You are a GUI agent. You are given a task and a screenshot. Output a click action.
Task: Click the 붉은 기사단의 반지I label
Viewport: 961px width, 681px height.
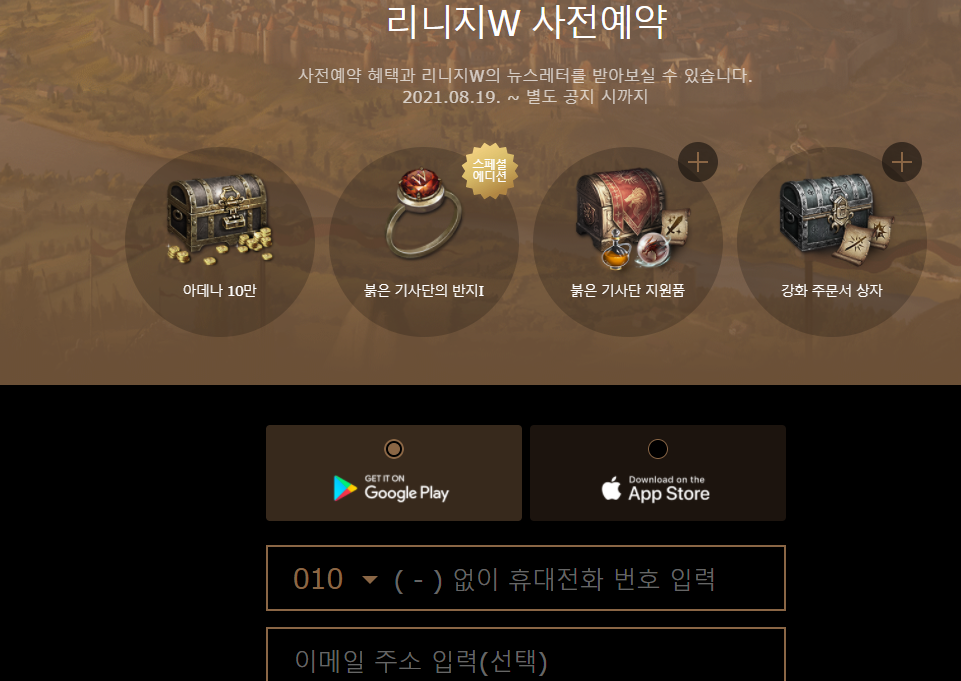click(x=424, y=291)
